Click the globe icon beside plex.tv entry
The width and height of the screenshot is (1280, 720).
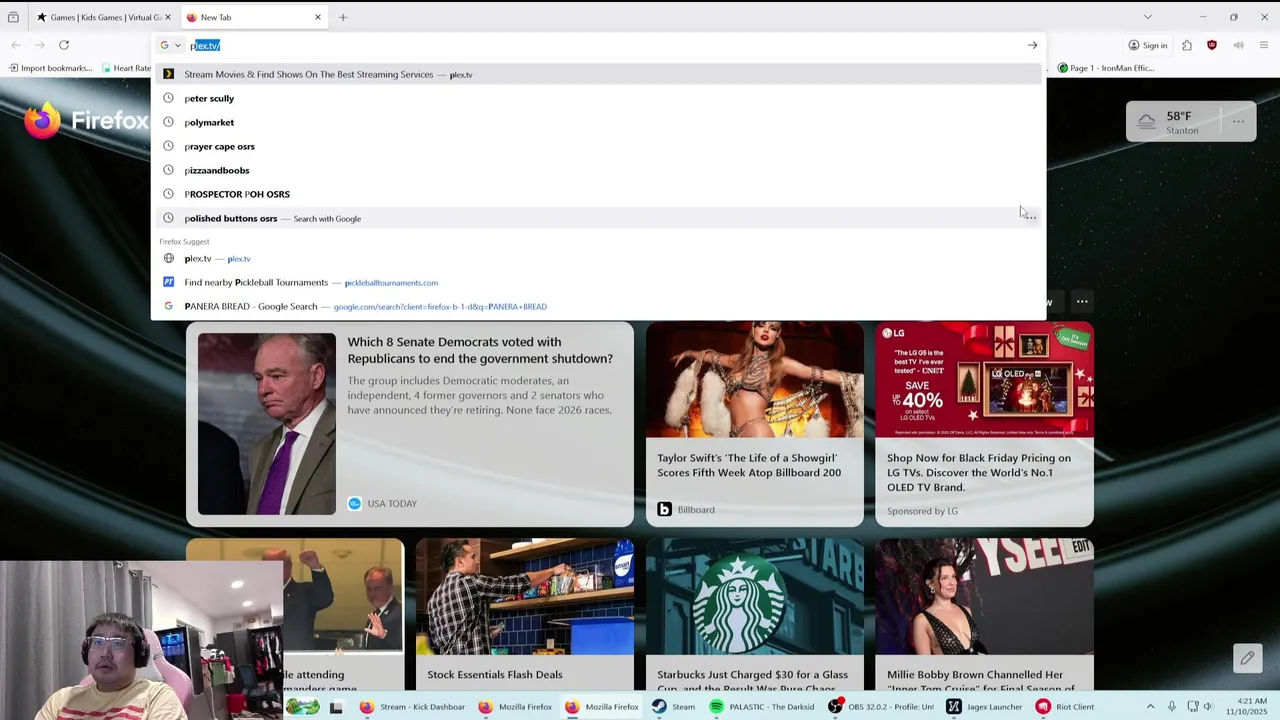pyautogui.click(x=168, y=258)
